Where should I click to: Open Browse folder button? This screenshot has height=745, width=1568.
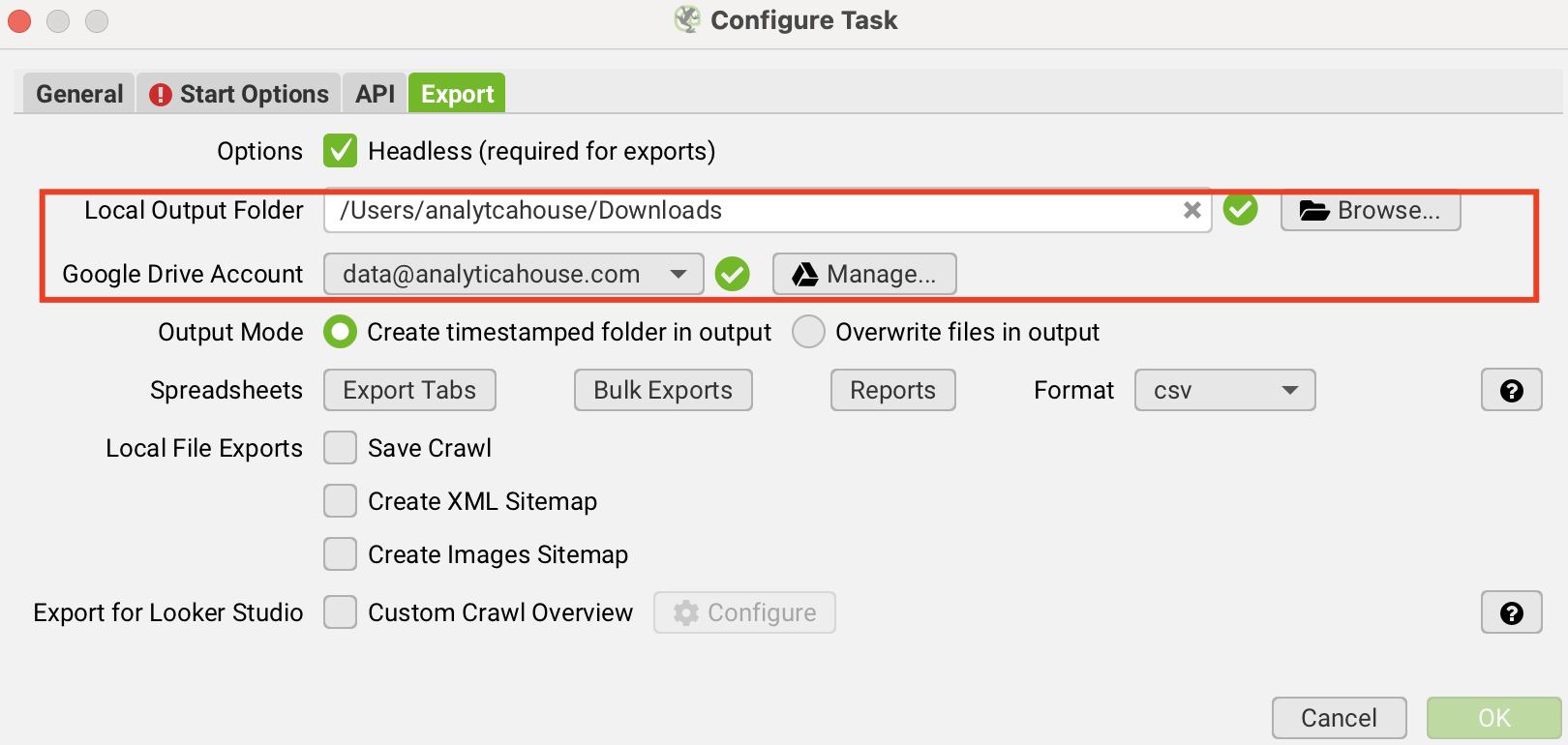tap(1370, 210)
